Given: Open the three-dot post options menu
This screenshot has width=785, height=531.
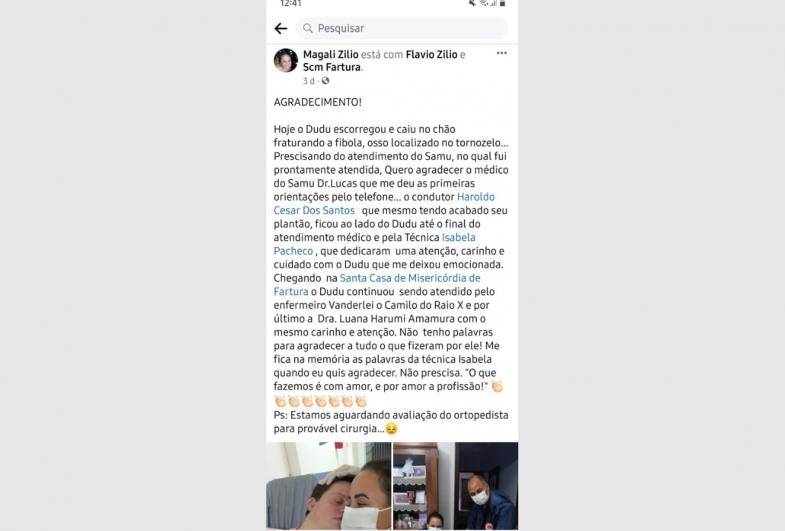Looking at the screenshot, I should tap(502, 53).
